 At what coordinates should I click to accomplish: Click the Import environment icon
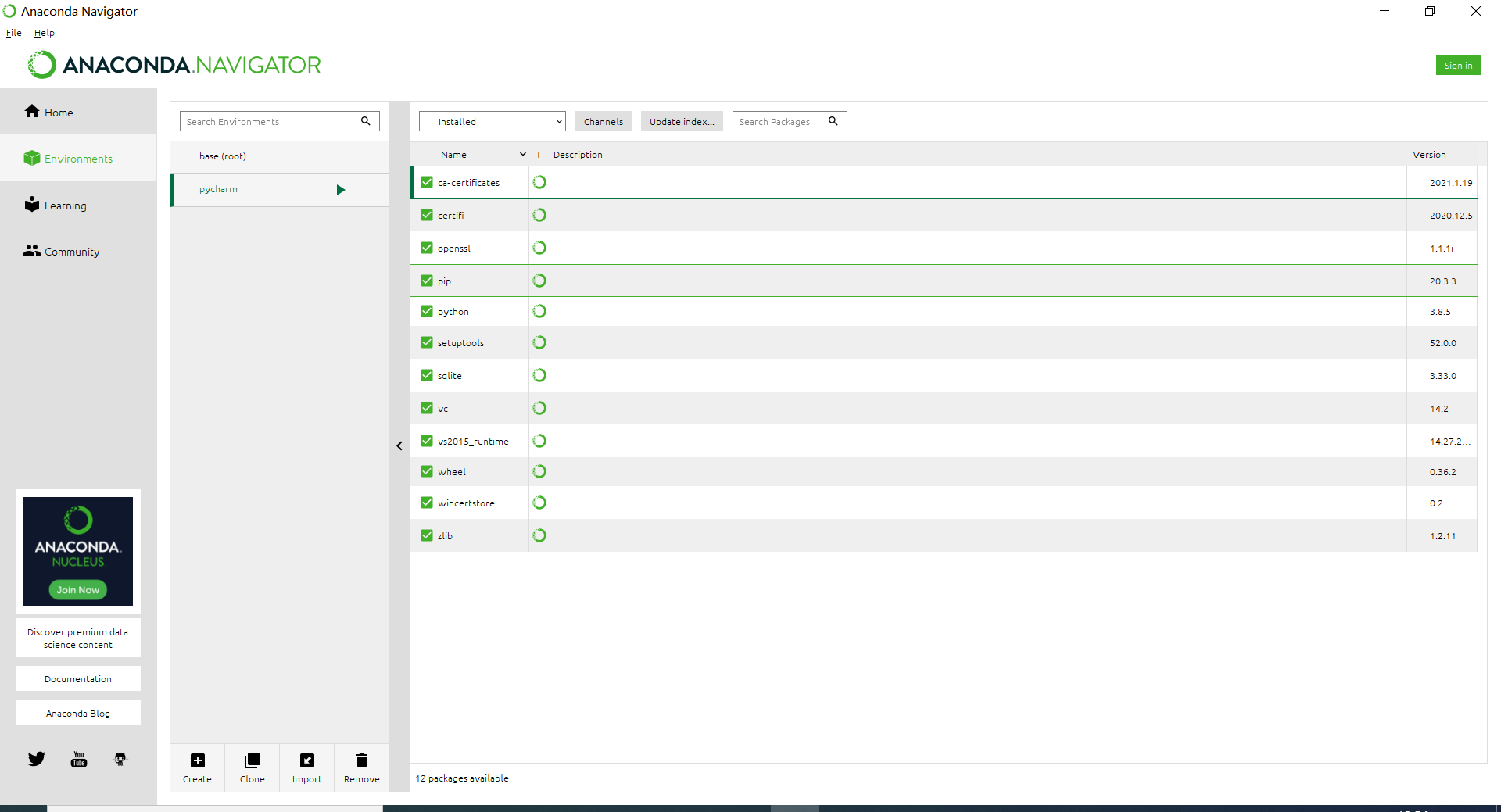tap(307, 760)
